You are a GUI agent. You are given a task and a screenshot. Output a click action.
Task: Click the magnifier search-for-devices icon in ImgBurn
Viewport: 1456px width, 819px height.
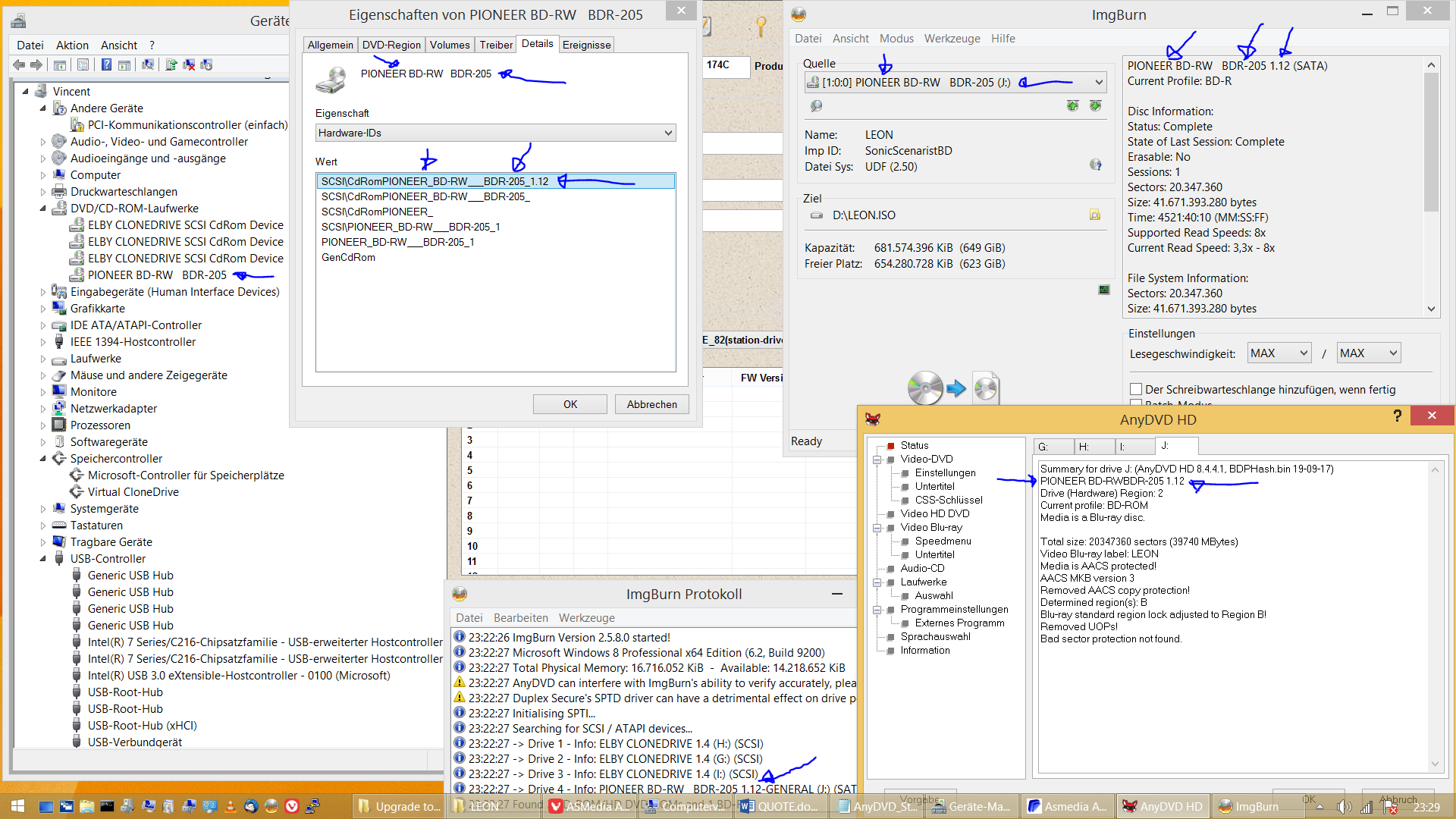click(817, 106)
